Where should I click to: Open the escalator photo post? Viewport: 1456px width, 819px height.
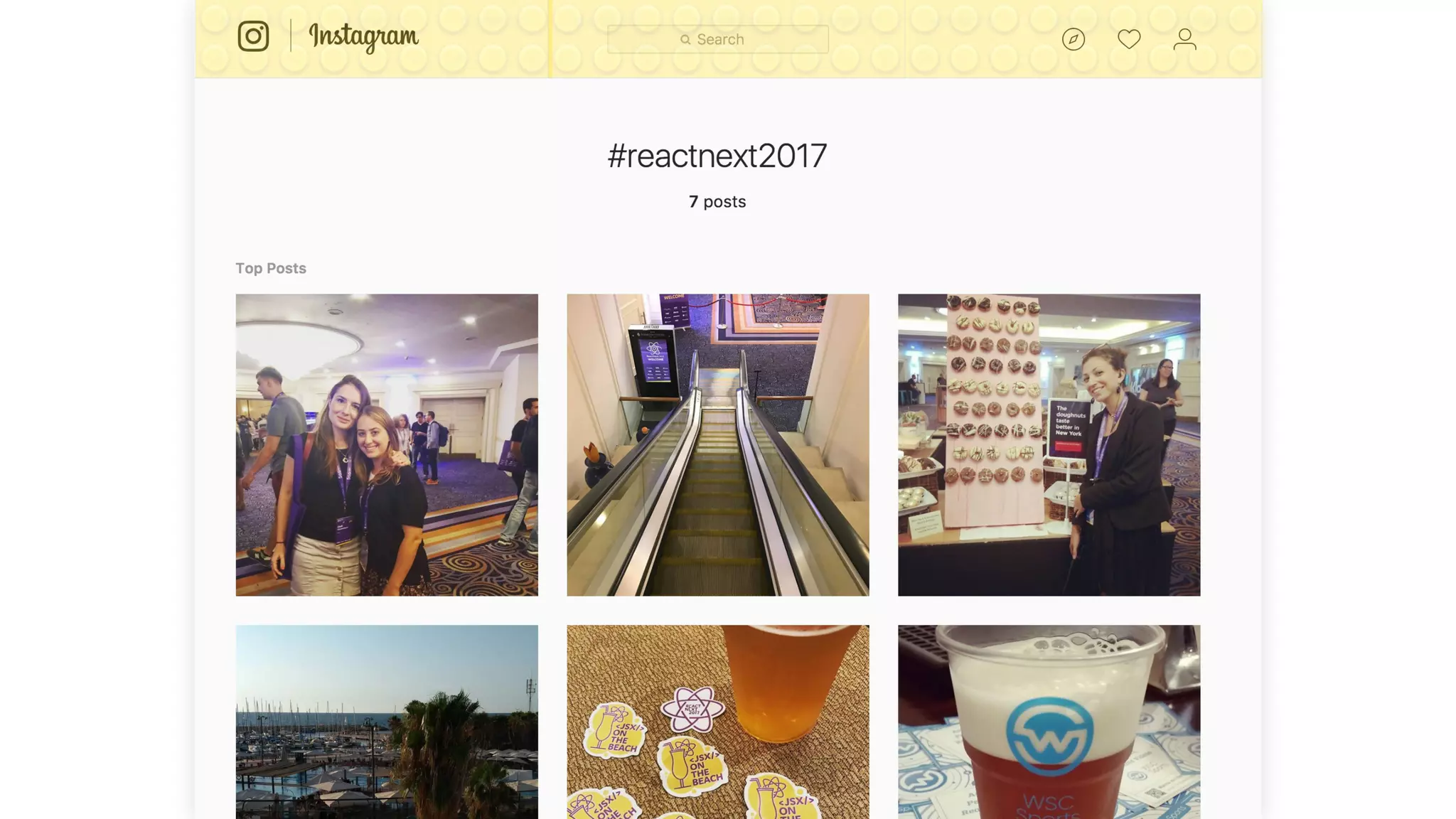(718, 445)
